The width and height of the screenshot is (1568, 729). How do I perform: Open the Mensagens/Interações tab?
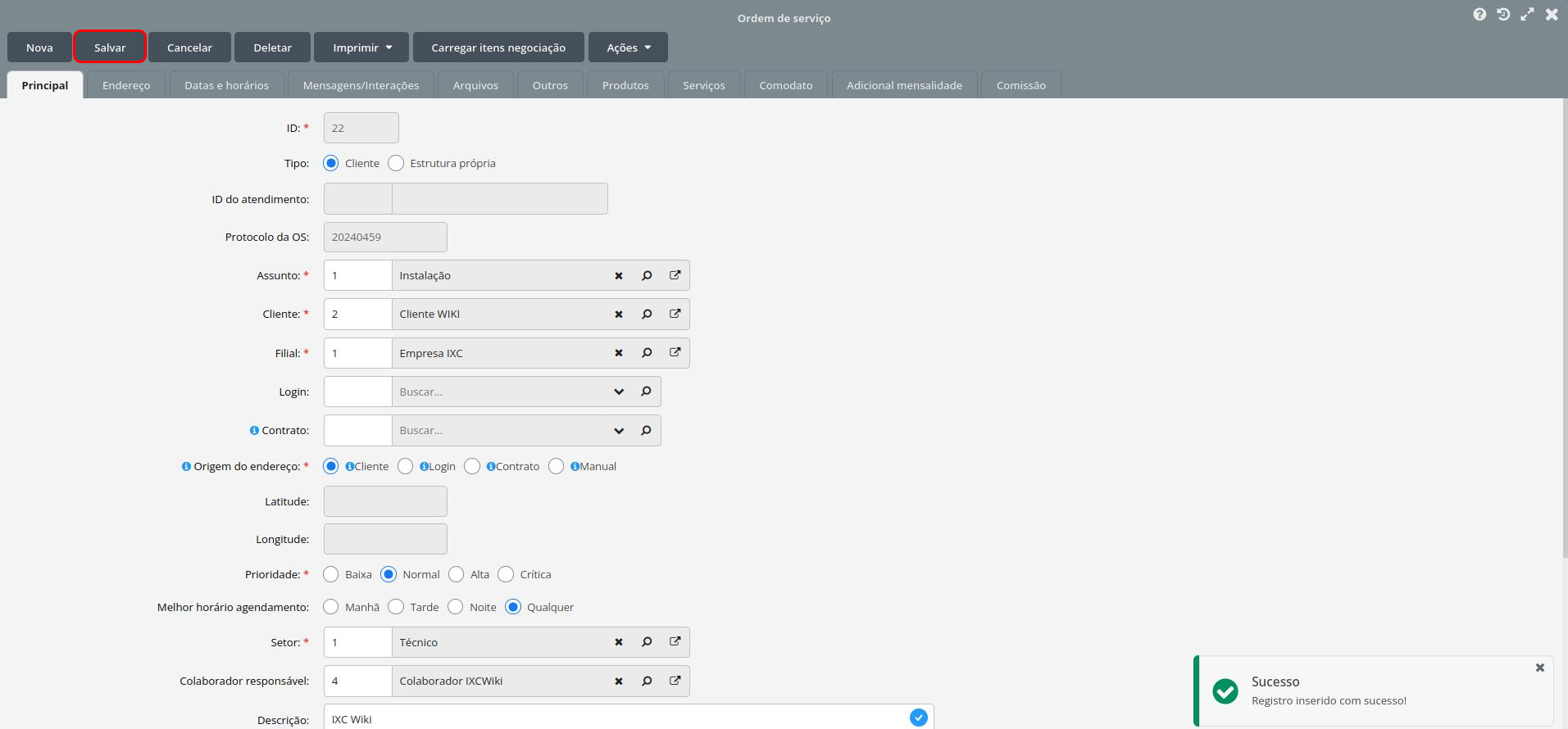pos(361,85)
